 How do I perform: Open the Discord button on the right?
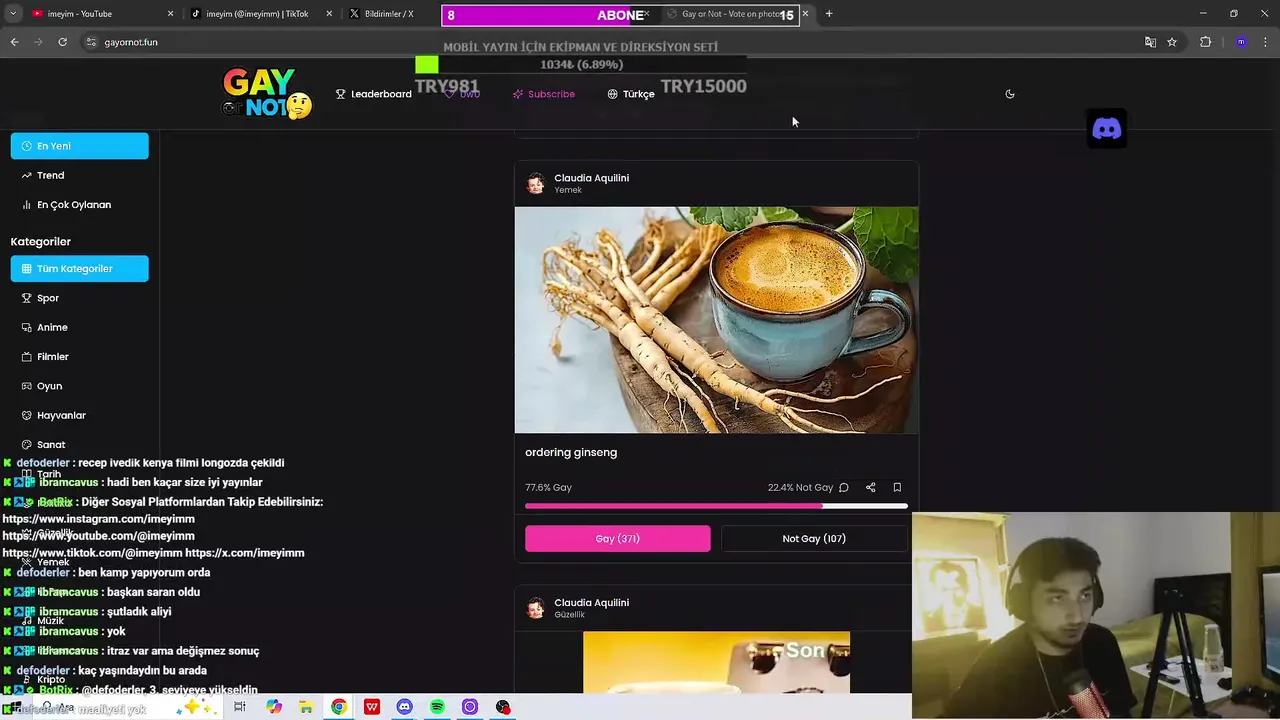pos(1106,129)
